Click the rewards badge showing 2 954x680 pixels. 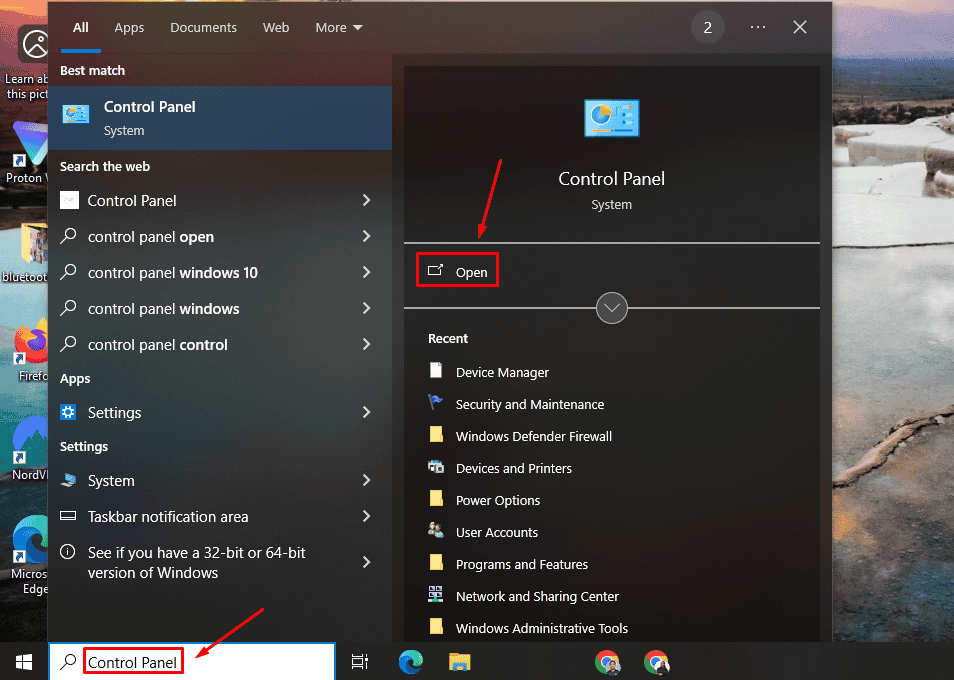(708, 28)
